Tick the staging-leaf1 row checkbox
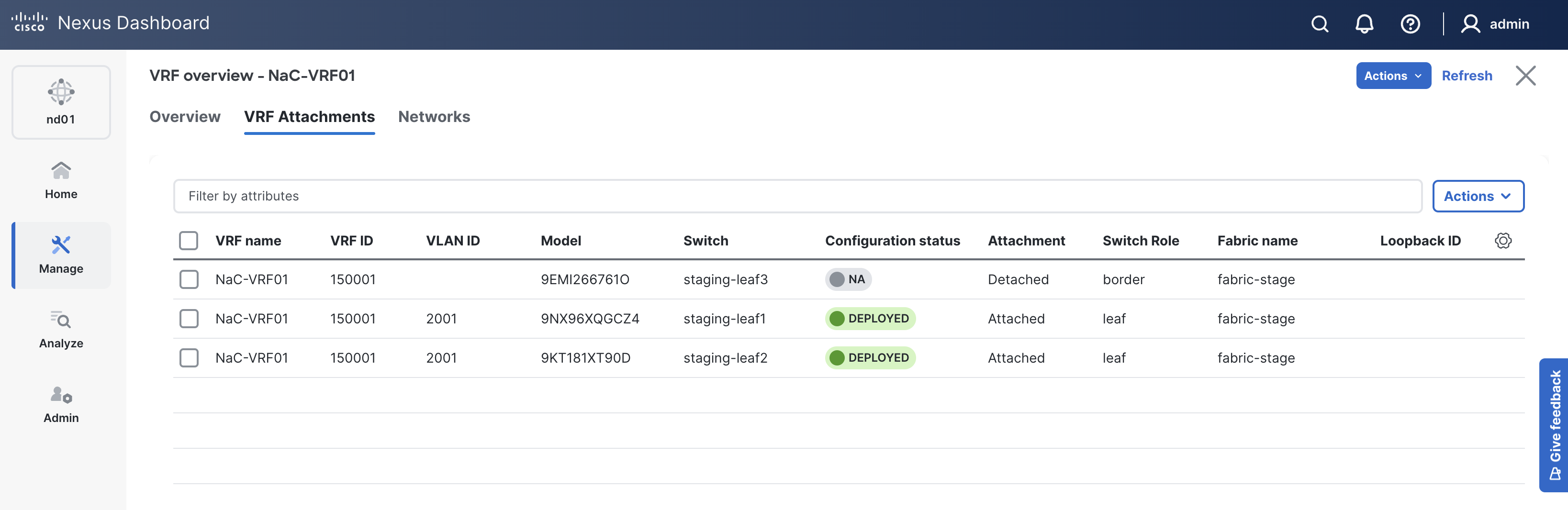1568x510 pixels. click(x=189, y=318)
